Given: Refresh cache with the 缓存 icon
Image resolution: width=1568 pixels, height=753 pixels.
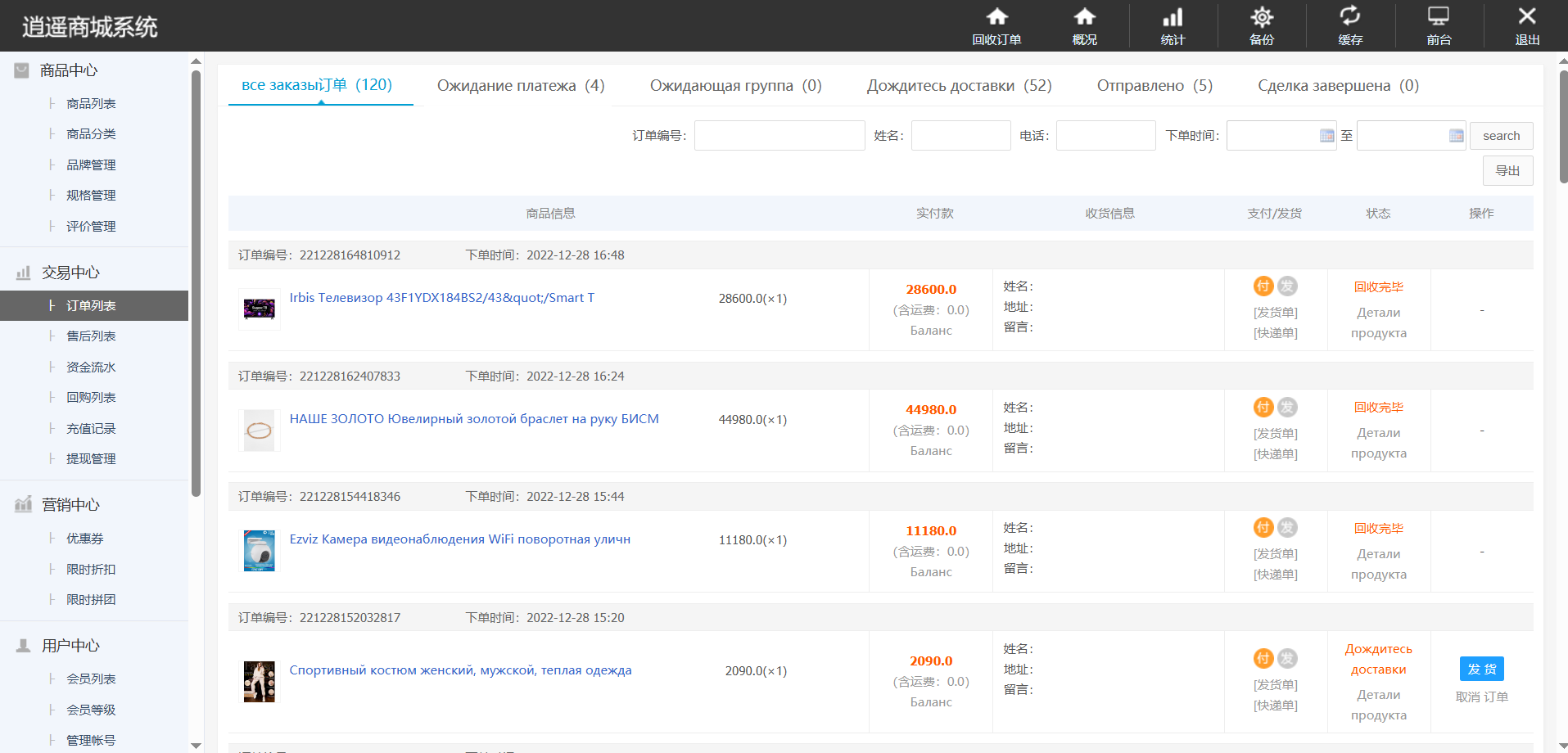Looking at the screenshot, I should tap(1349, 17).
